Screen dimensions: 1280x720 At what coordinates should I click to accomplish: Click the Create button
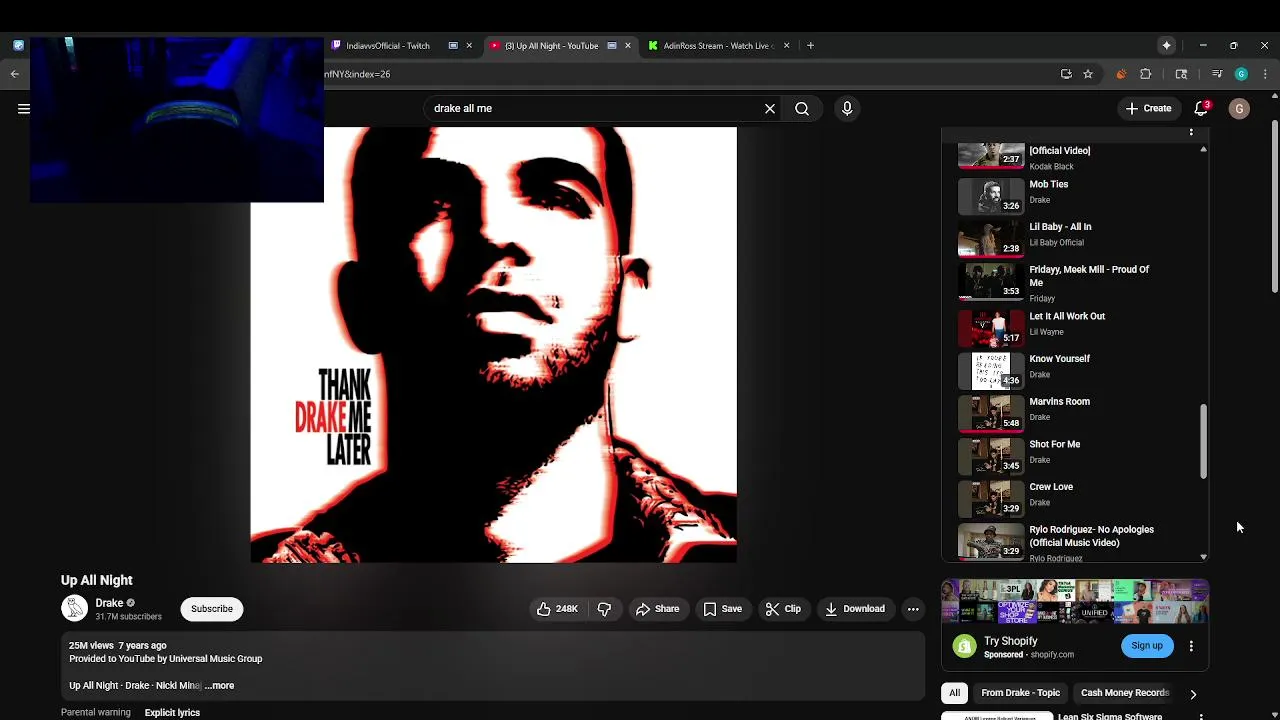(1147, 109)
